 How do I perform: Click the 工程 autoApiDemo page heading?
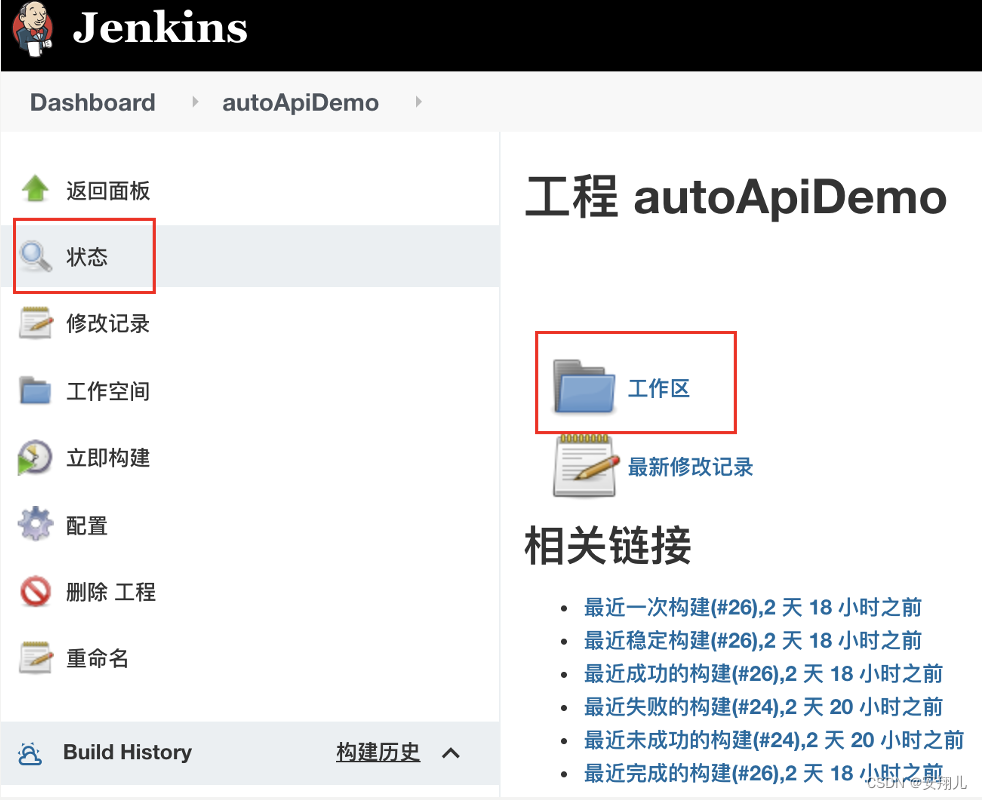click(736, 197)
